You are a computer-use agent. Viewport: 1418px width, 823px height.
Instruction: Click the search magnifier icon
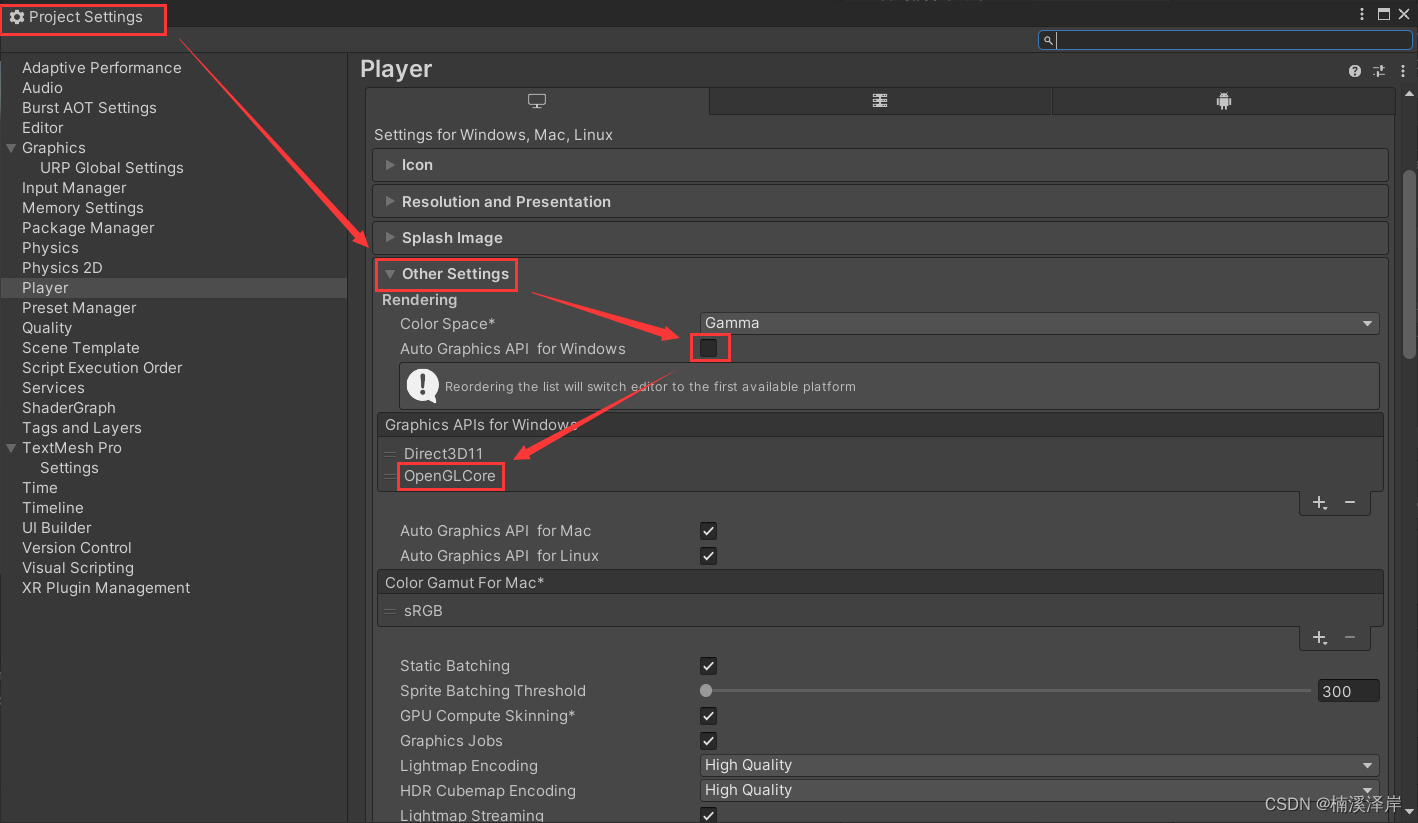click(1048, 40)
